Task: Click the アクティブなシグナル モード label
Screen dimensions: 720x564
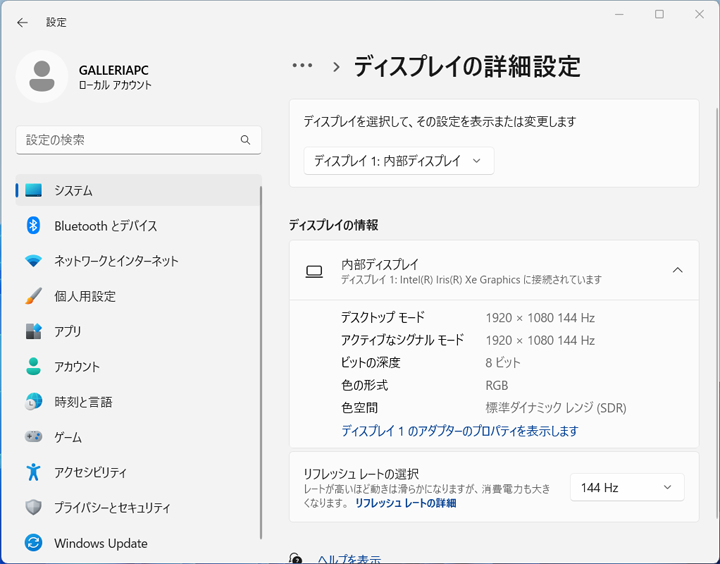Action: coord(402,340)
